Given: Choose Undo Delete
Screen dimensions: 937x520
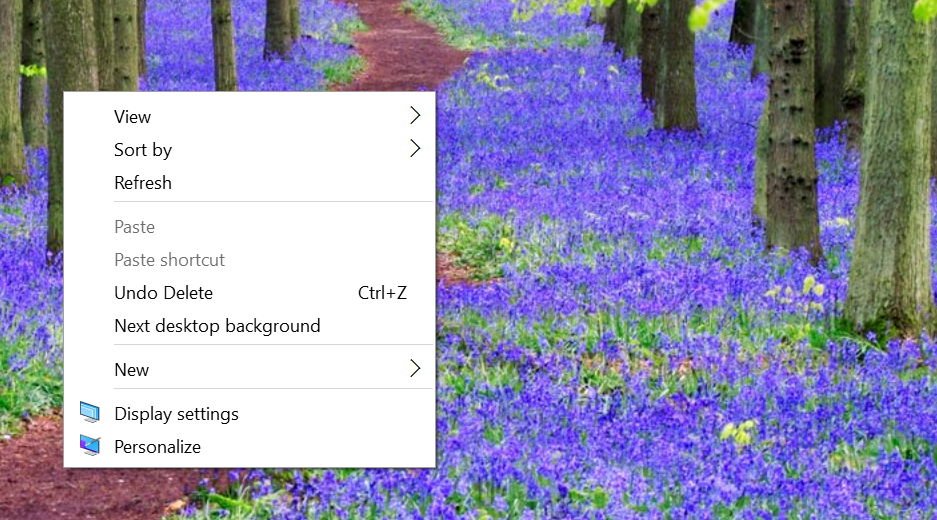Looking at the screenshot, I should pos(163,293).
